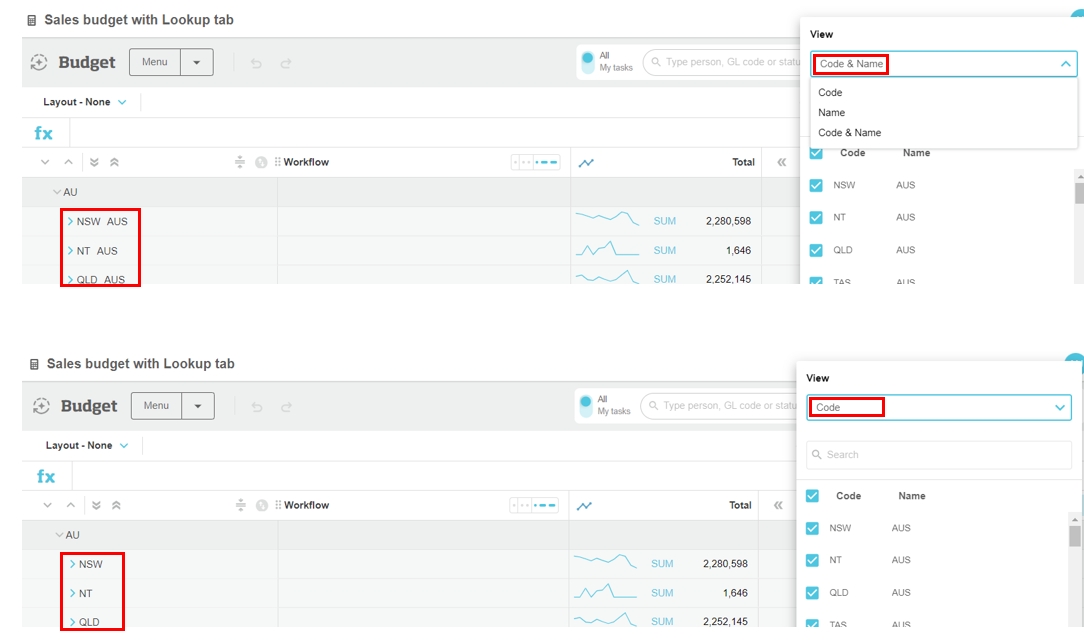1084x642 pixels.
Task: Open the View dropdown showing "Code" only
Action: (938, 408)
